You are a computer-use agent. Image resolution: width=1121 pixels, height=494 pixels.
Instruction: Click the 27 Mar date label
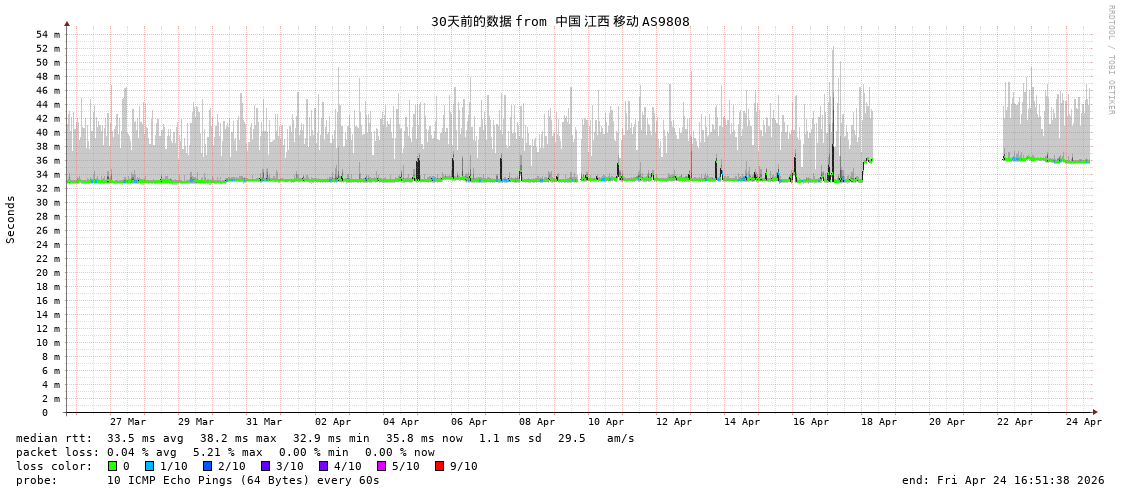click(128, 422)
